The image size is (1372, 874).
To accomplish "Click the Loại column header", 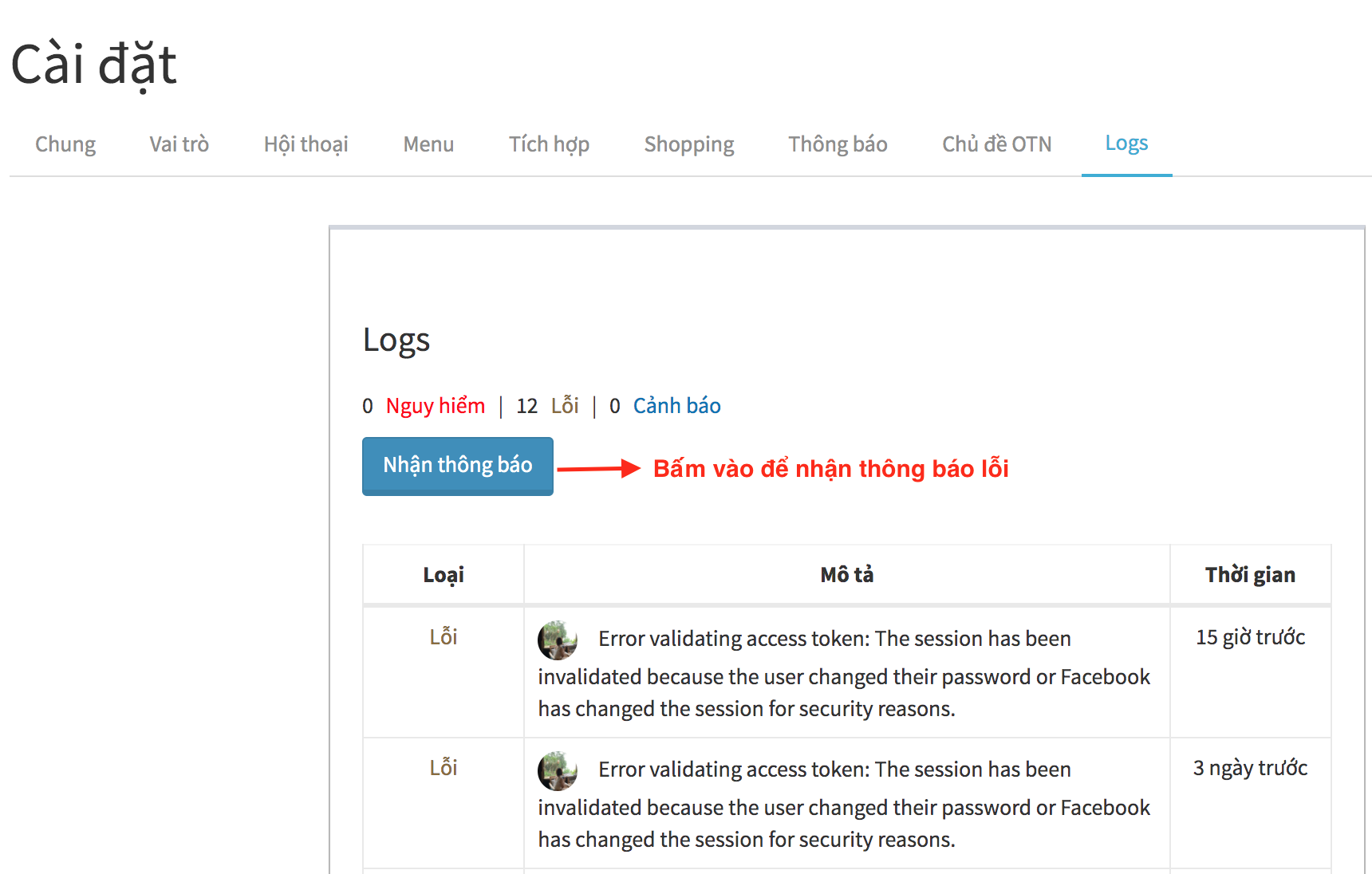I will [x=444, y=575].
